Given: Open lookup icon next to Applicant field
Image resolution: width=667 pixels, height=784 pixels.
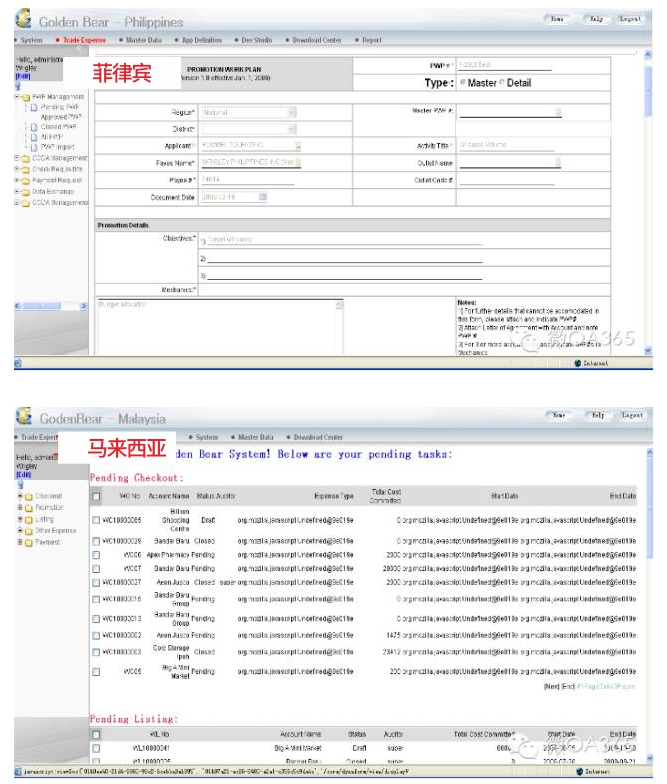Looking at the screenshot, I should [x=298, y=146].
